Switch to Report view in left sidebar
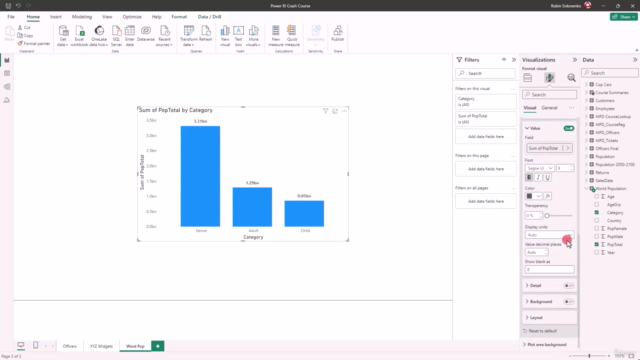Screen dimensions: 640x360 tap(7, 60)
